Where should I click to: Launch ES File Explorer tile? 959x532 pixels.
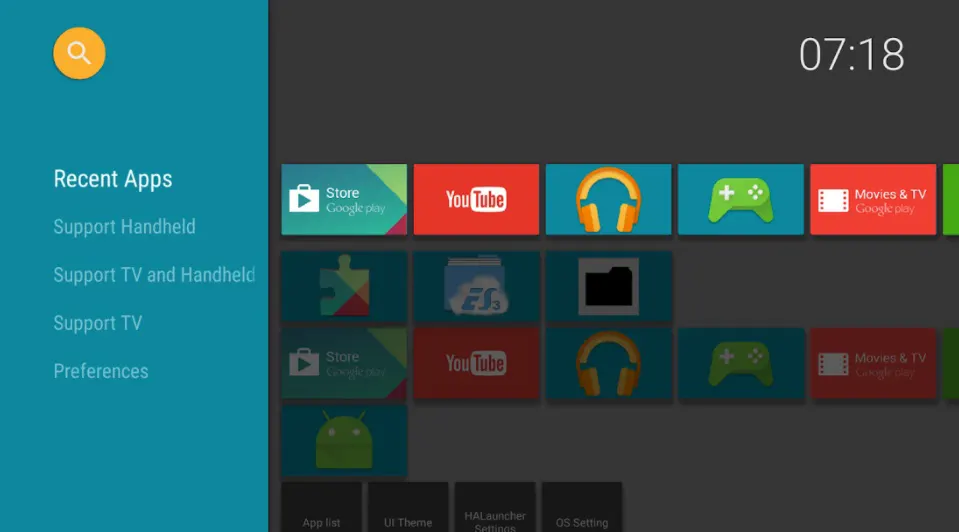[476, 286]
